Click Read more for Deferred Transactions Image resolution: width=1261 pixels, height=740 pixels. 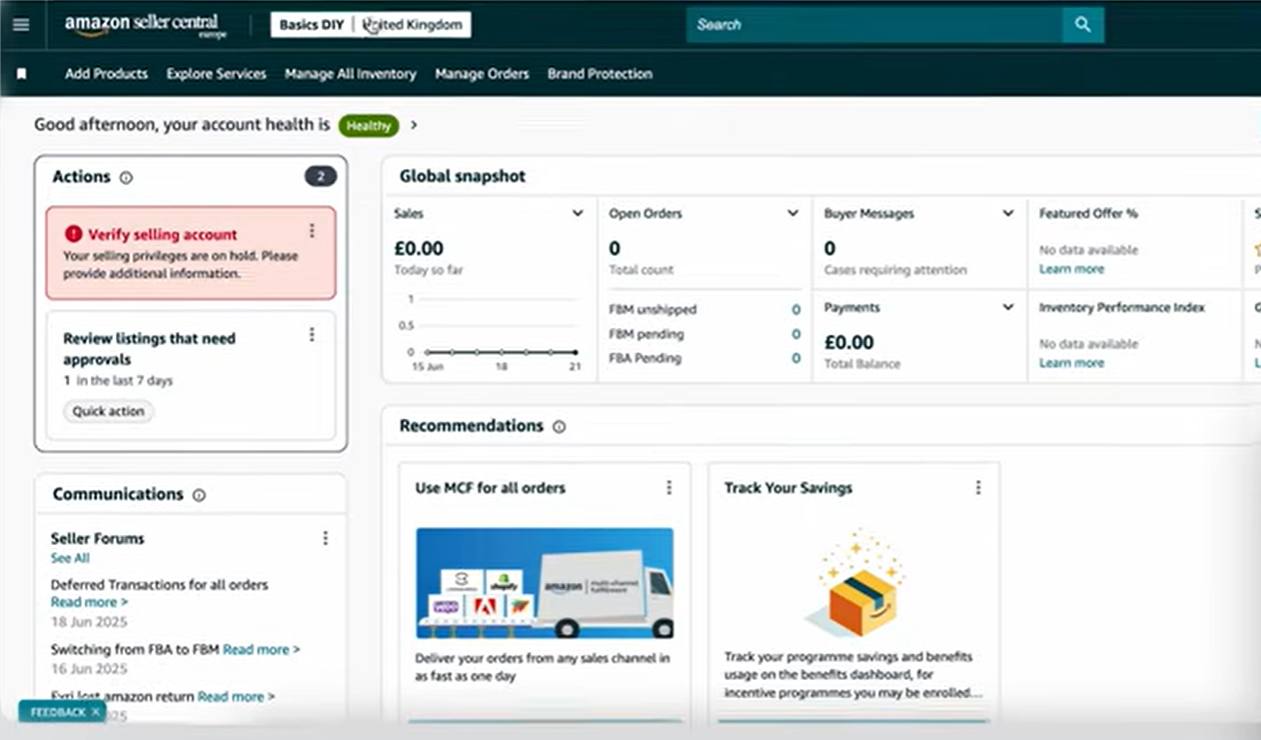tap(89, 603)
